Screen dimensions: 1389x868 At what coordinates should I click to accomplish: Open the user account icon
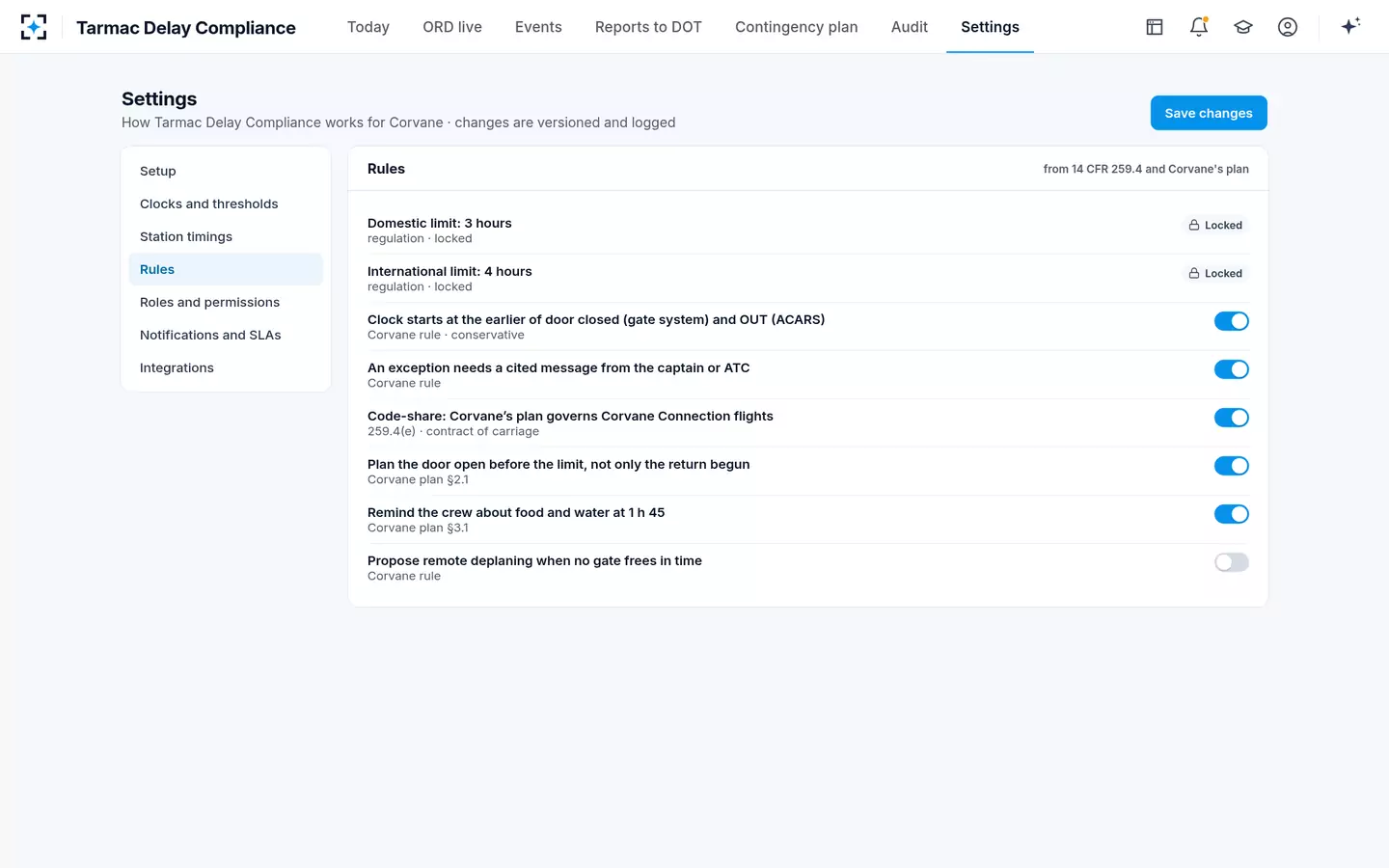1288,27
